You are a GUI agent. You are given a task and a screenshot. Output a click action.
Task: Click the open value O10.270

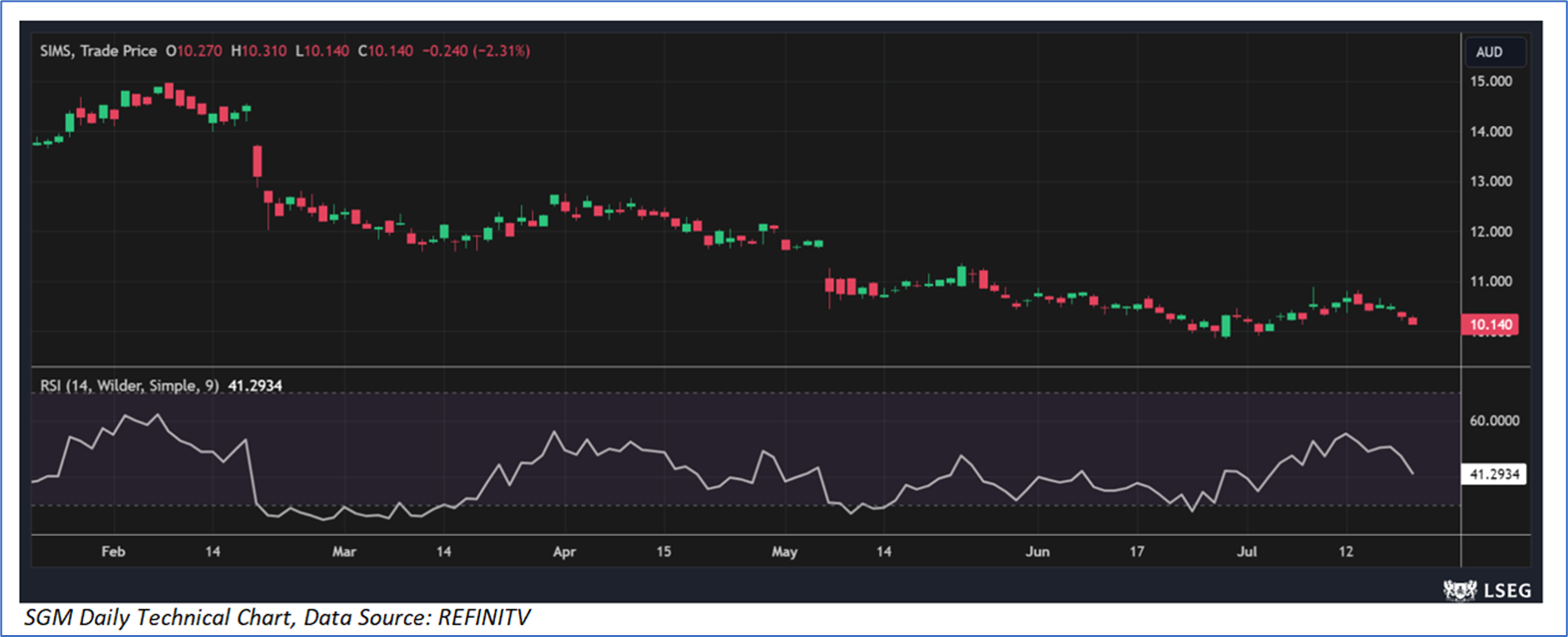pos(194,51)
